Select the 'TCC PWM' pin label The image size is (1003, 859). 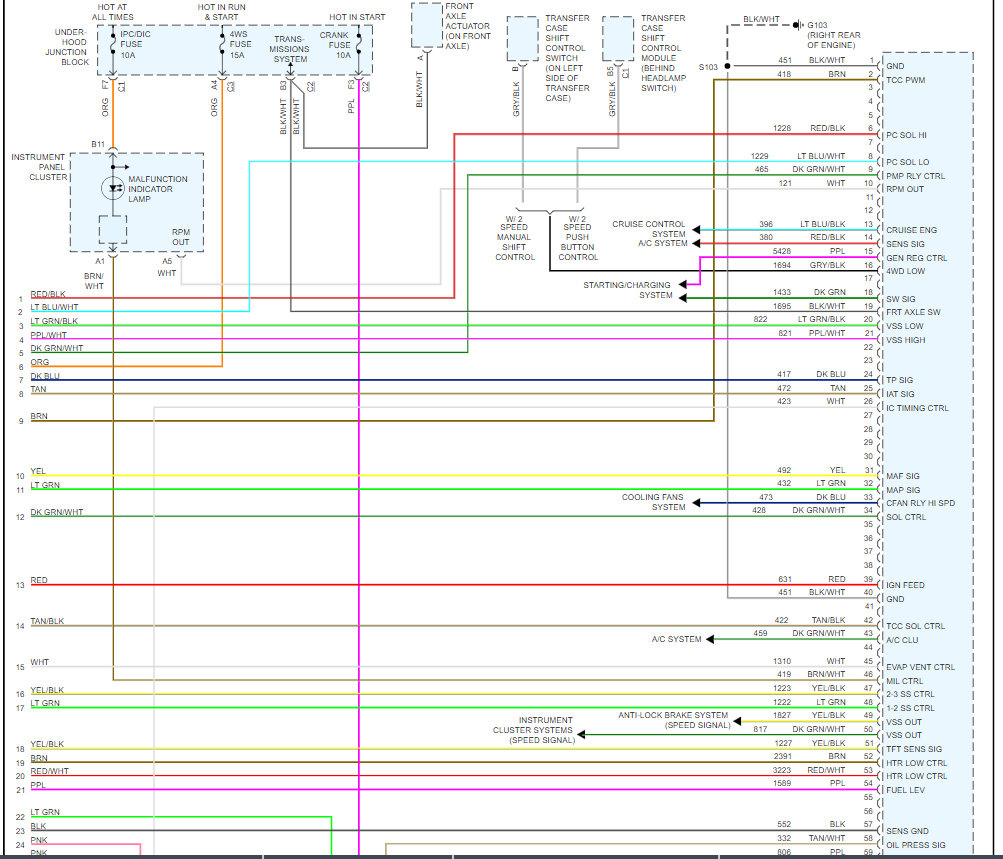905,80
